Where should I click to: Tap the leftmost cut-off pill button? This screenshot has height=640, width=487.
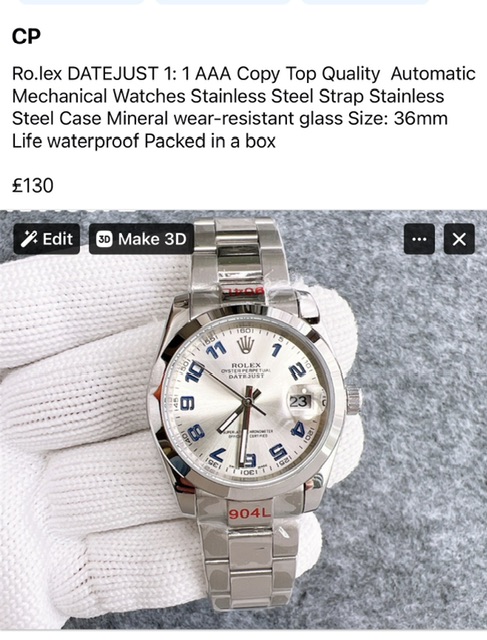pyautogui.click(x=82, y=2)
